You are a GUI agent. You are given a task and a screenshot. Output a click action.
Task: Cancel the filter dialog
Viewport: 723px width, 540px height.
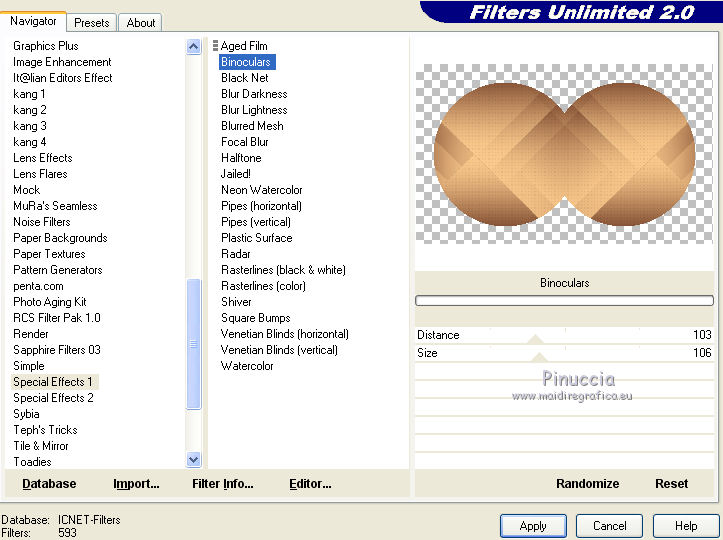[610, 526]
